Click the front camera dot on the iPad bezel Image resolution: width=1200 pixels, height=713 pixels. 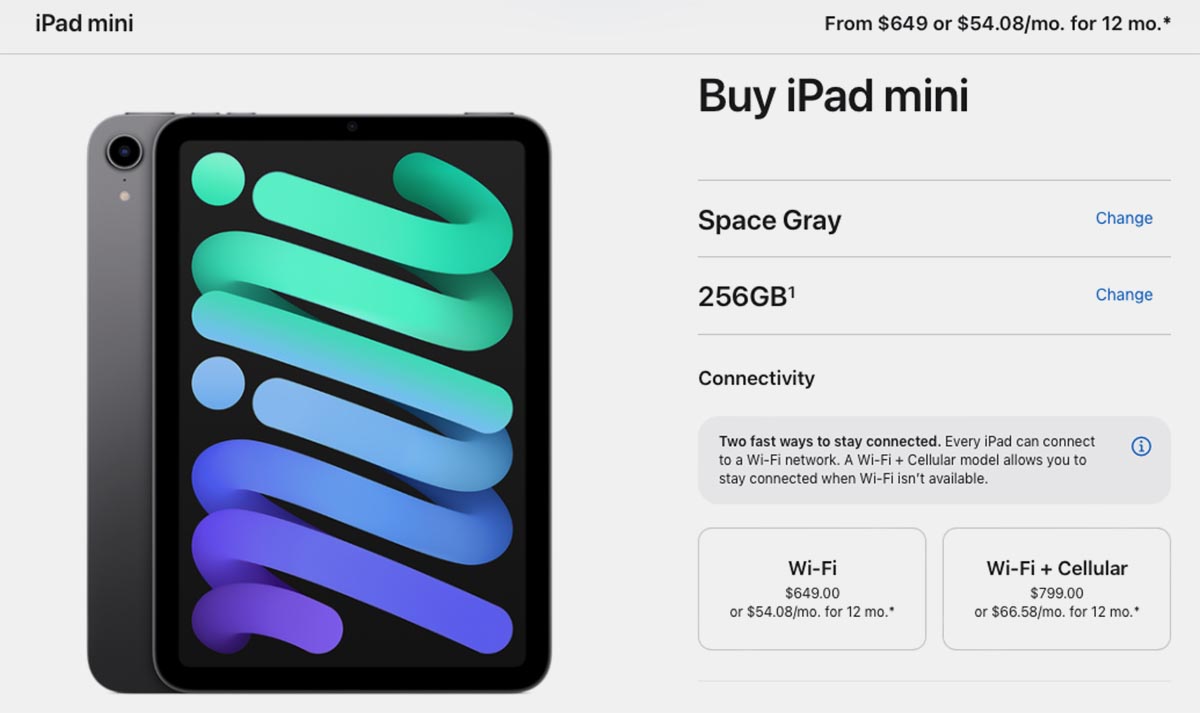352,127
